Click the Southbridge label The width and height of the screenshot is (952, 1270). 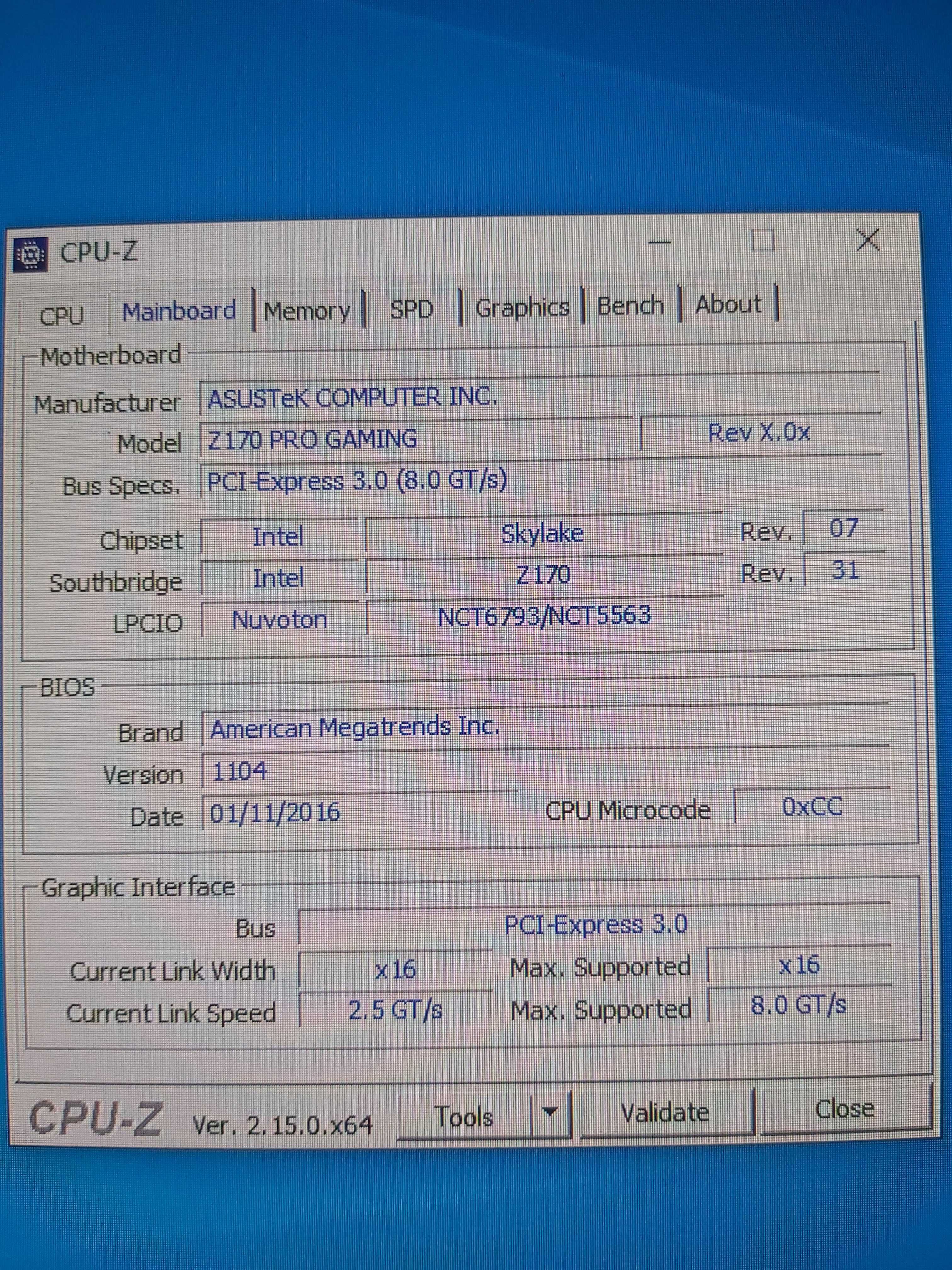click(116, 583)
